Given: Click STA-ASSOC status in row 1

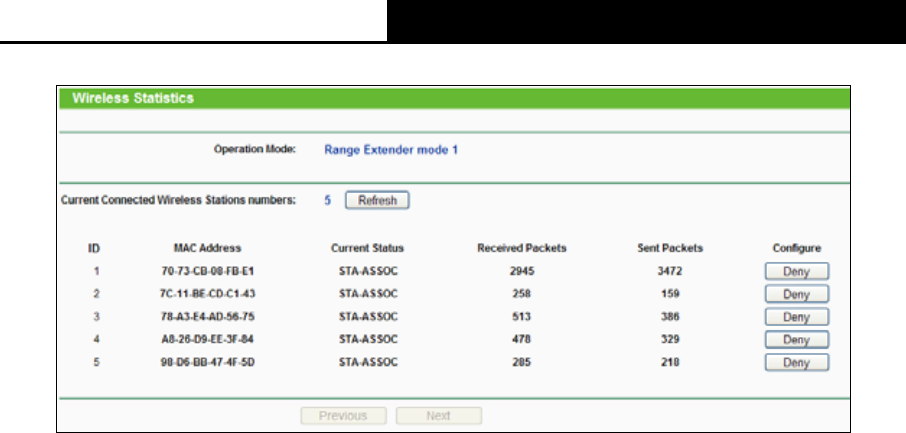Looking at the screenshot, I should click(368, 271).
